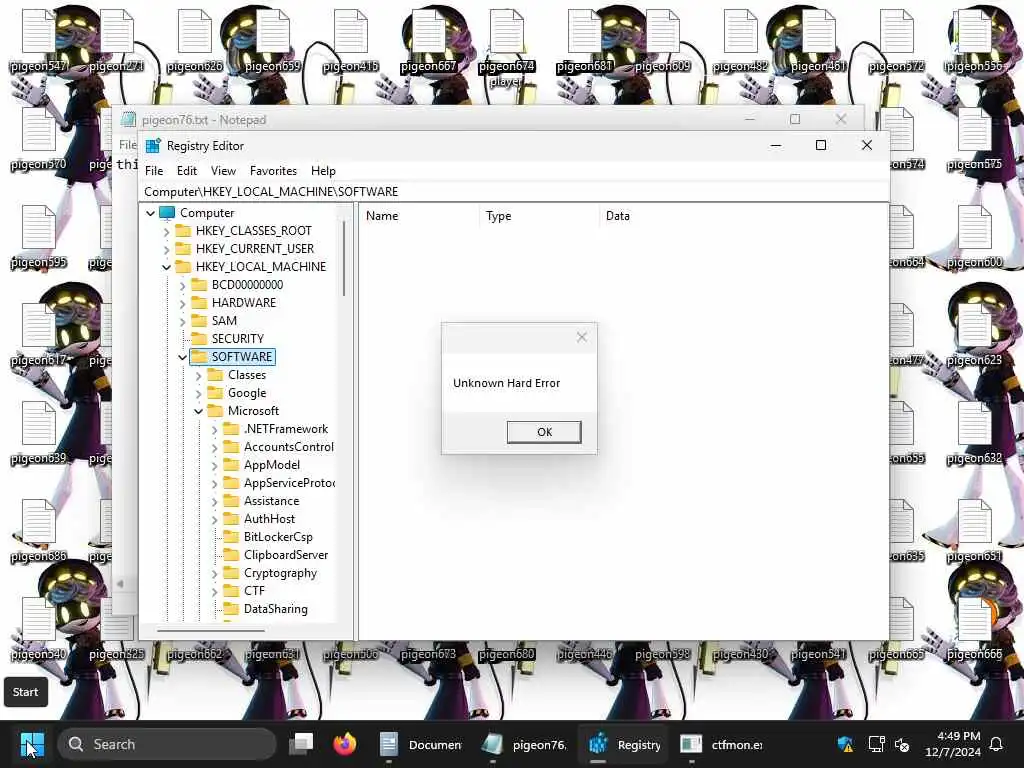
Task: Open Windows Security tray icon
Action: pyautogui.click(x=845, y=744)
